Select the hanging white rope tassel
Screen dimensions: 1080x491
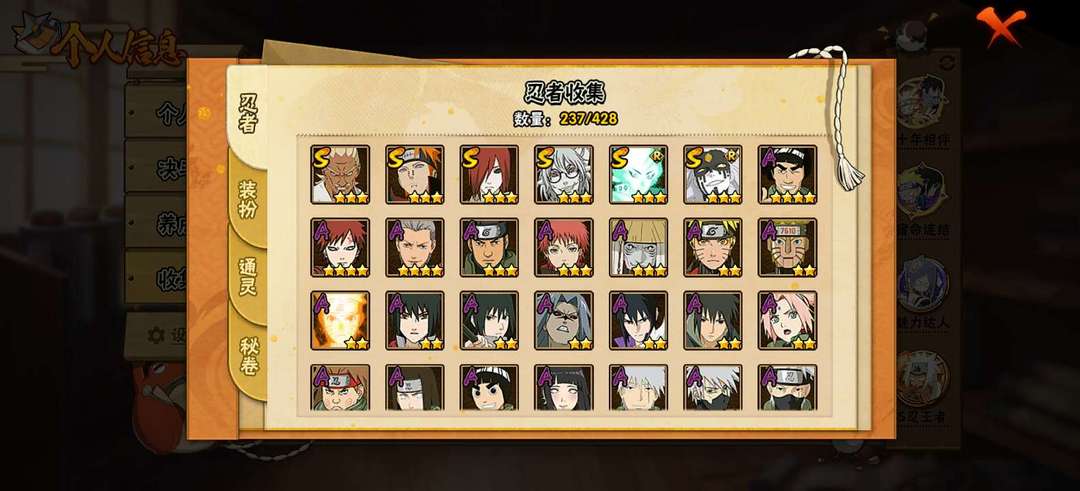835,117
